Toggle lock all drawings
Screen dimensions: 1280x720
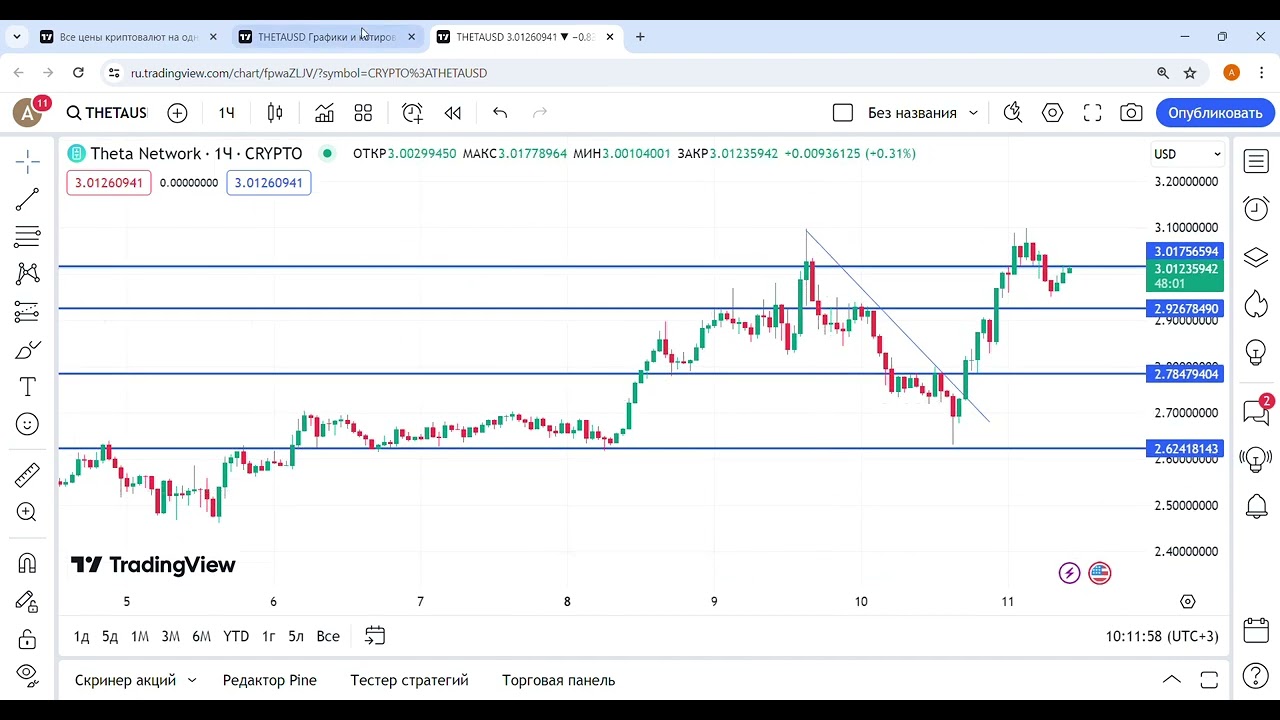(27, 639)
